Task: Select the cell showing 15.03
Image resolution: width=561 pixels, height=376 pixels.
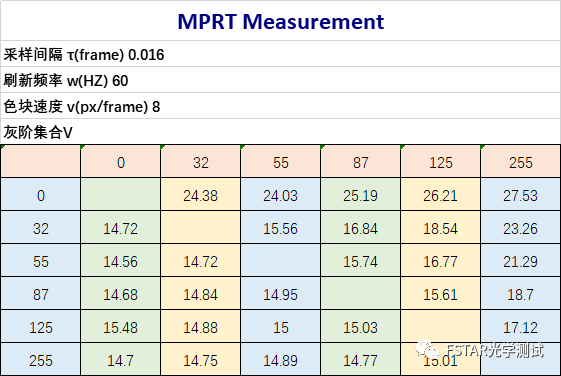Action: 361,327
